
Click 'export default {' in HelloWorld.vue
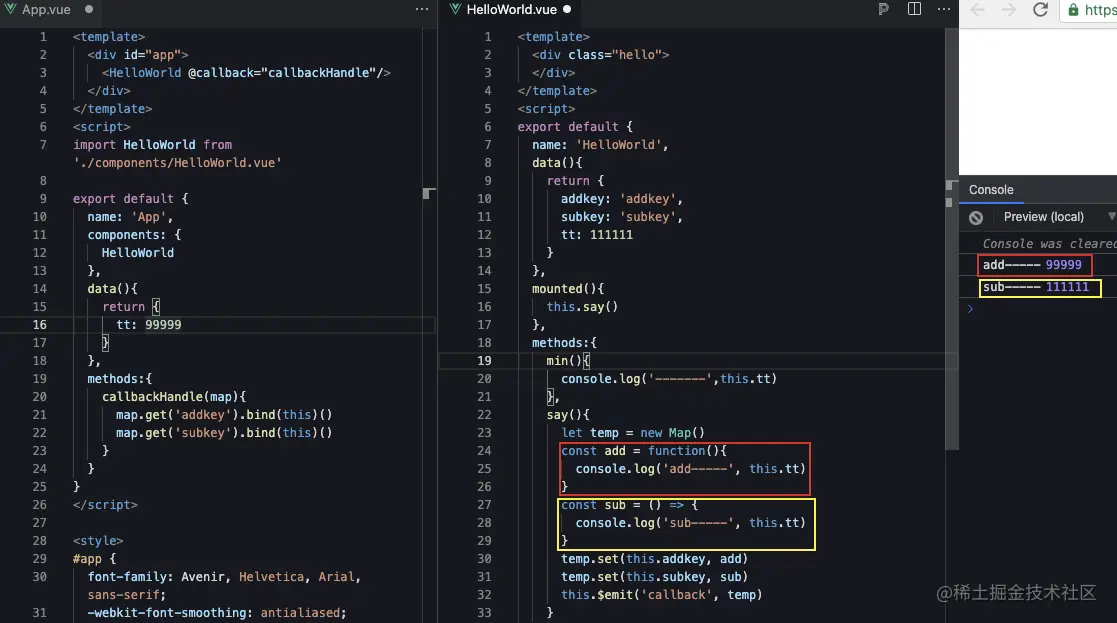(x=575, y=127)
